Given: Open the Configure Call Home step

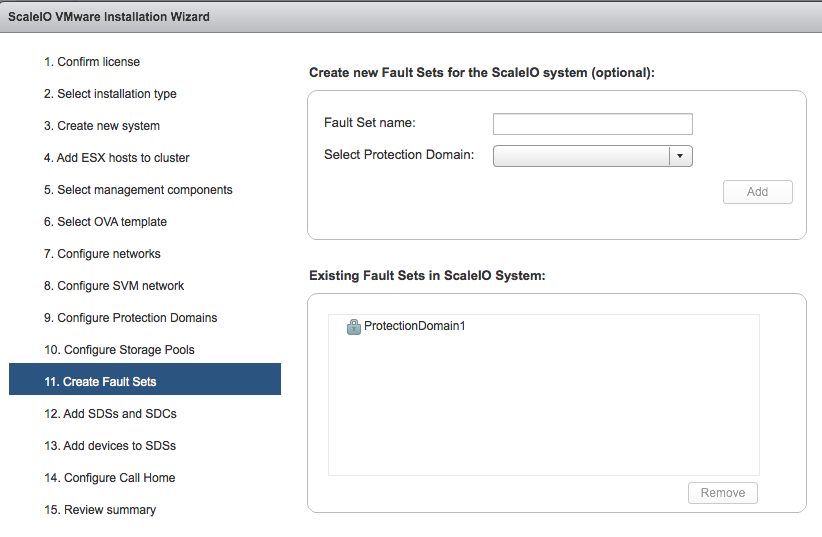Looking at the screenshot, I should pos(110,478).
